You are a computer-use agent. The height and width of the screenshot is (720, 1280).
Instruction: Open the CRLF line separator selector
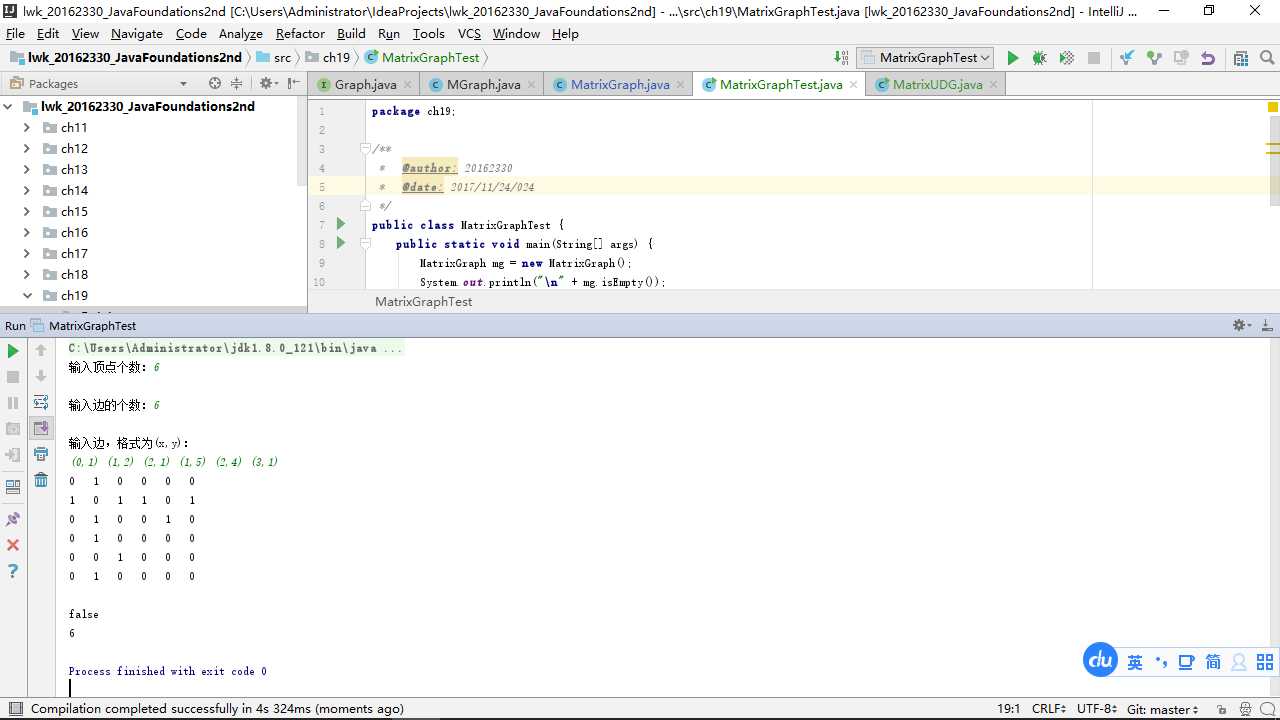click(1049, 709)
